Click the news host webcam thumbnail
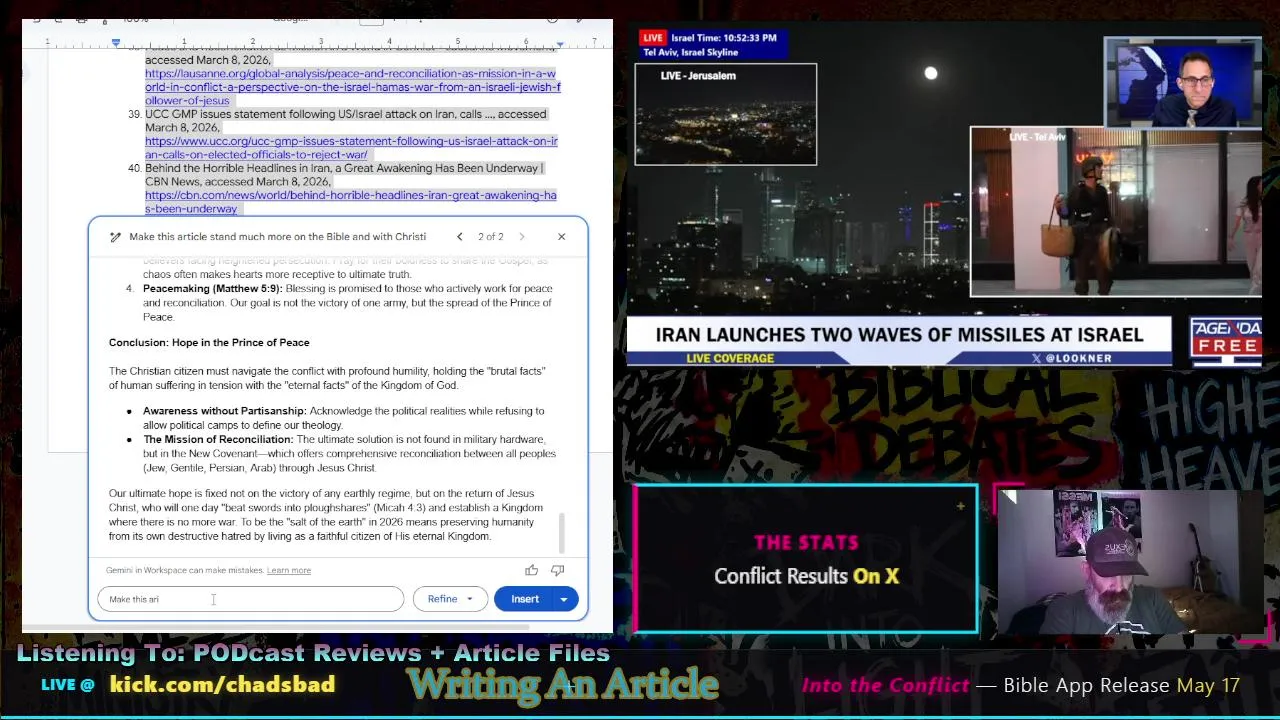Screen dimensions: 1280x720 click(x=1182, y=83)
